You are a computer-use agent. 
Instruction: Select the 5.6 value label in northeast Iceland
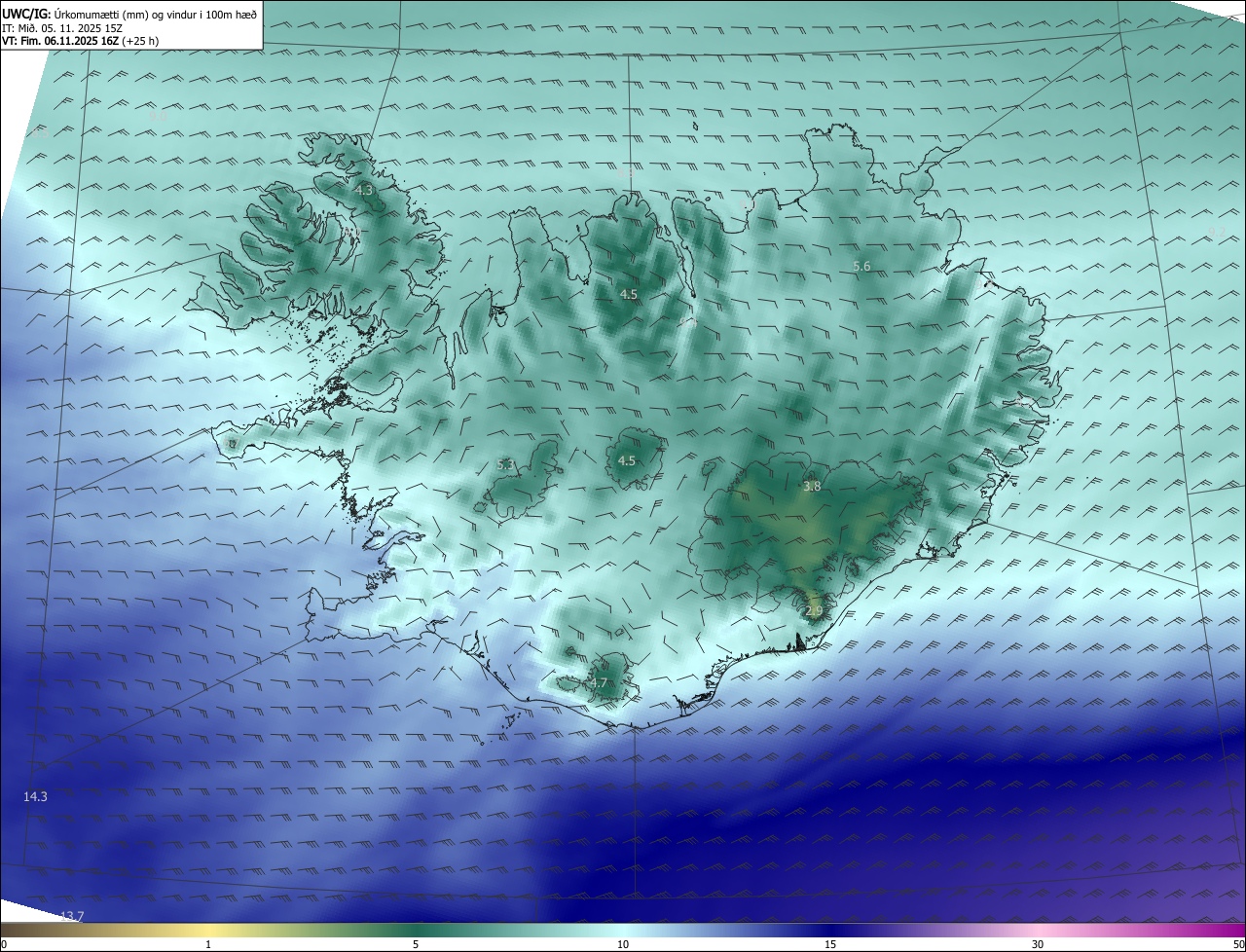pos(861,267)
